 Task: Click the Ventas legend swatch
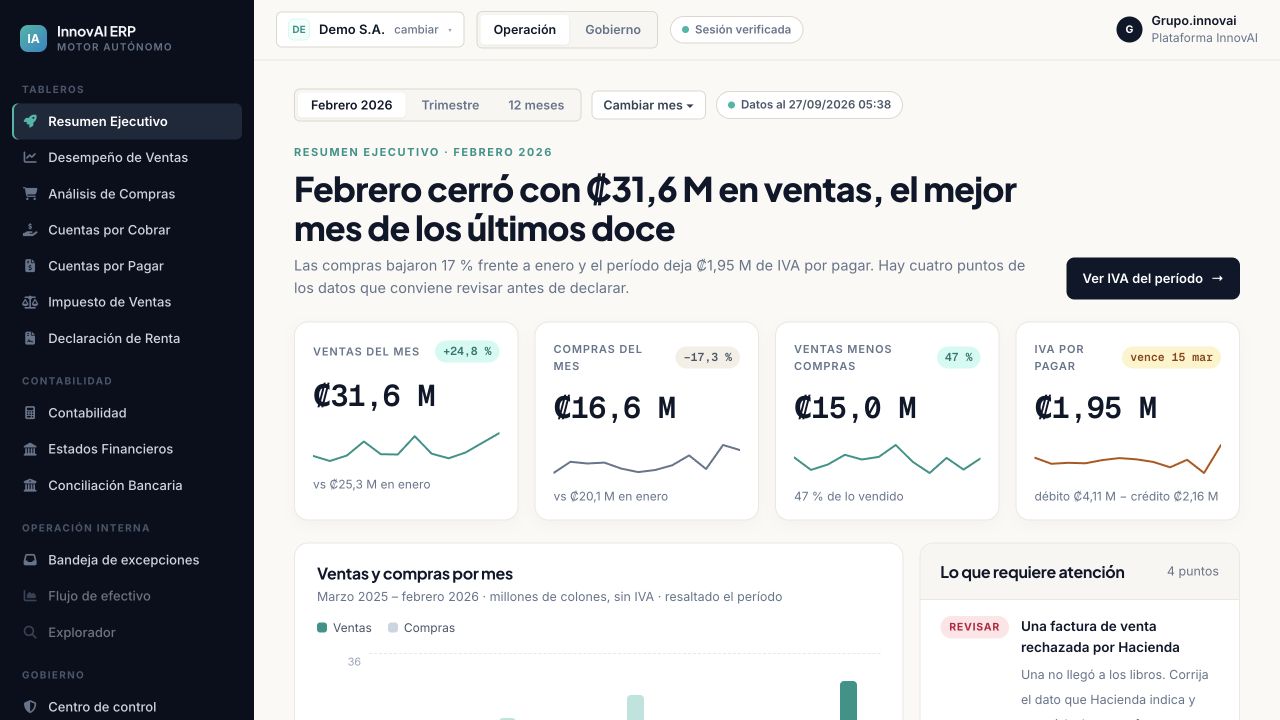coord(322,628)
